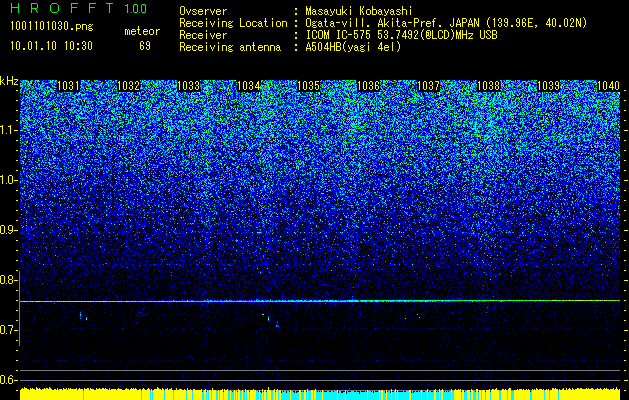Click the 1032 time marker

pos(128,86)
